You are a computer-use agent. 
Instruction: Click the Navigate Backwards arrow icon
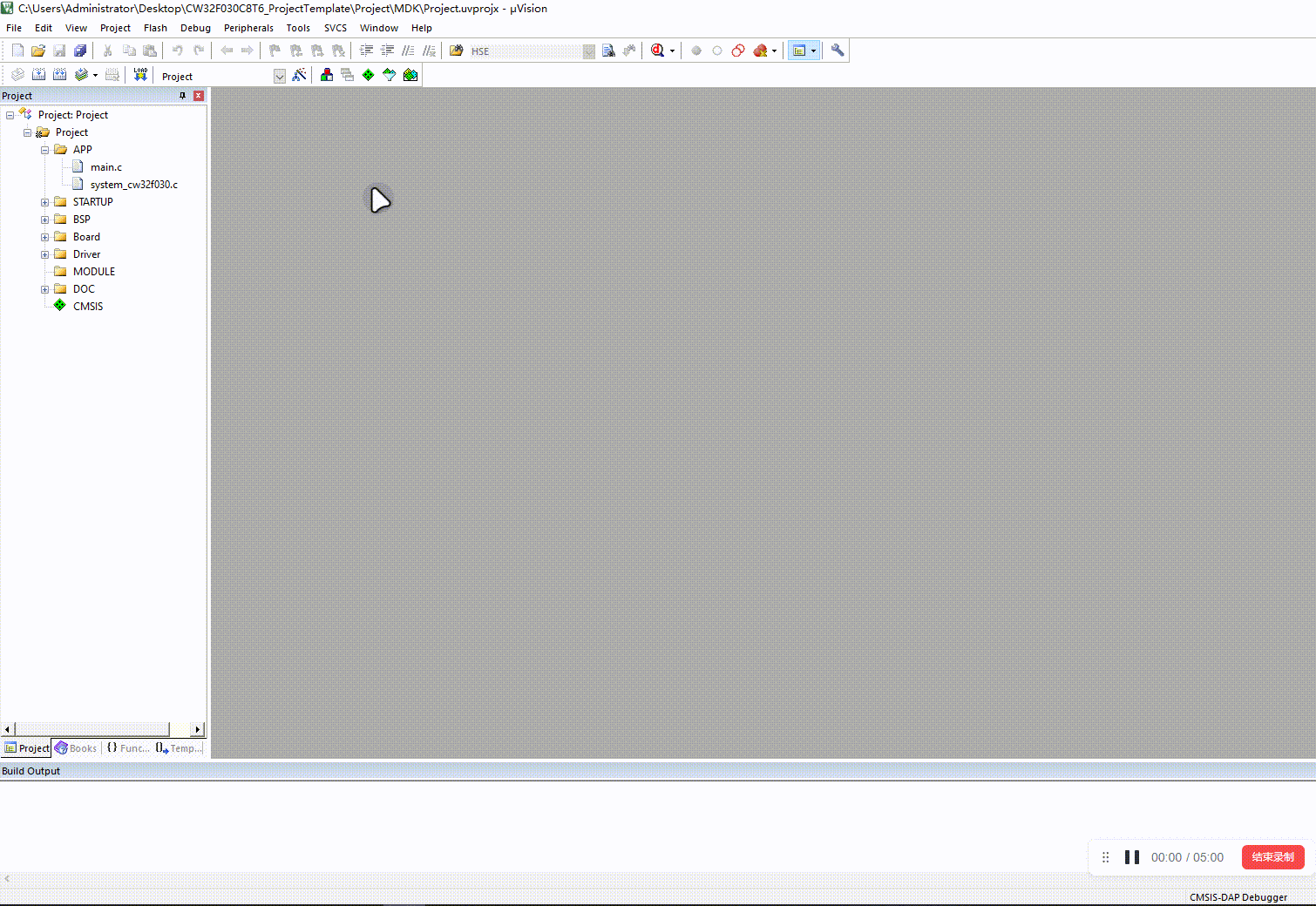[227, 51]
